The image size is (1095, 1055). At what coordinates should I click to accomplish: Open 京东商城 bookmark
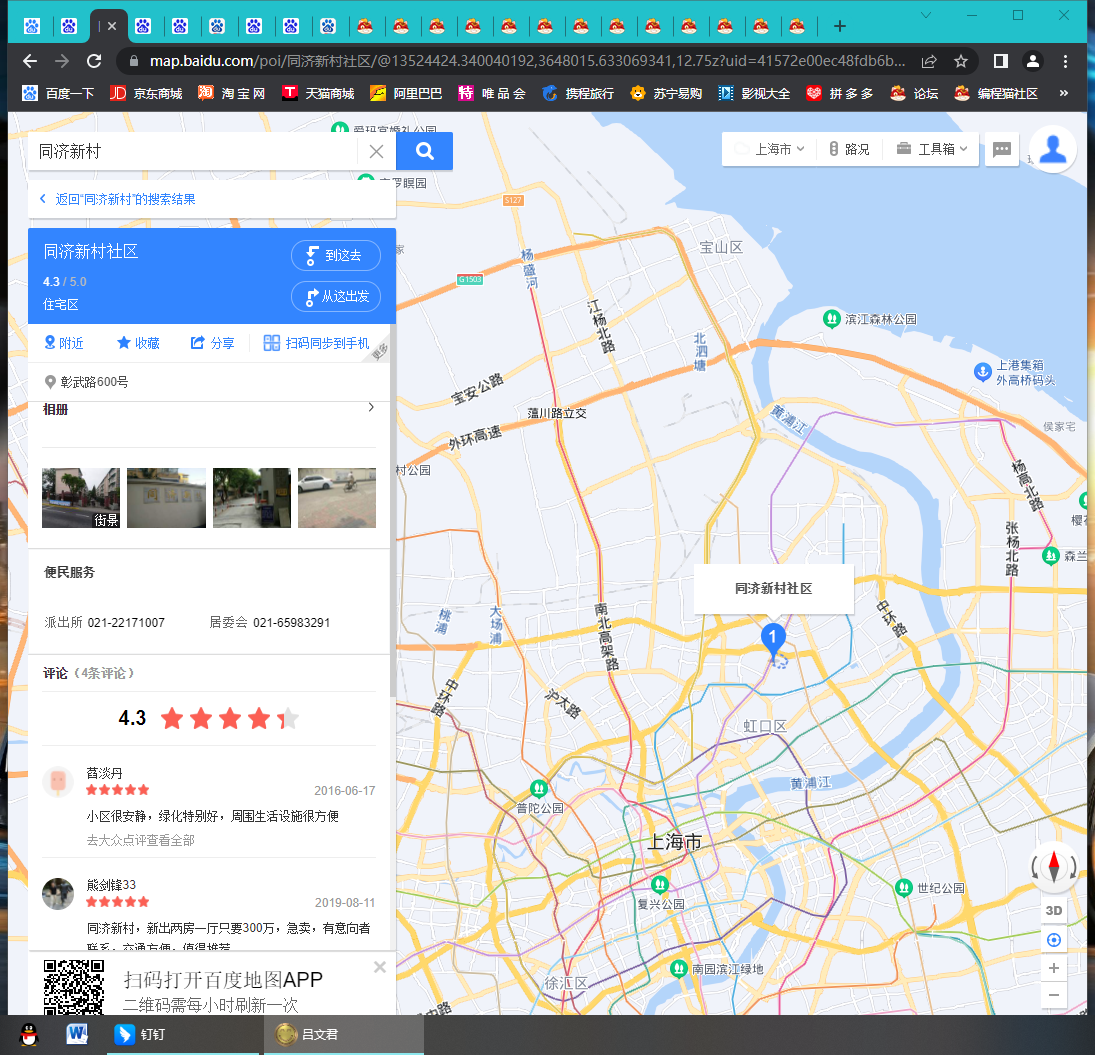click(146, 94)
